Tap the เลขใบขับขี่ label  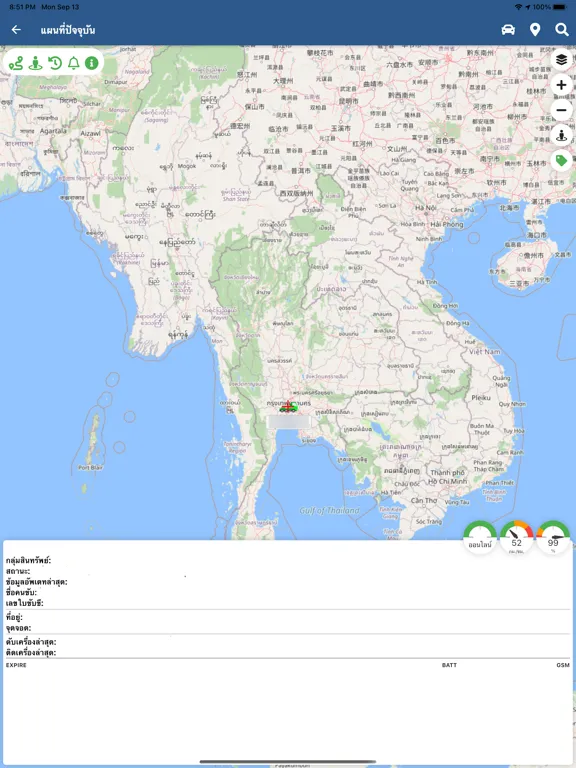(24, 603)
